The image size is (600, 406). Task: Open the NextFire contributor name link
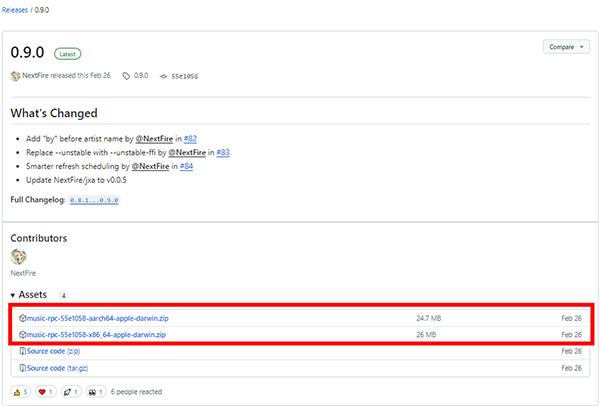[23, 273]
